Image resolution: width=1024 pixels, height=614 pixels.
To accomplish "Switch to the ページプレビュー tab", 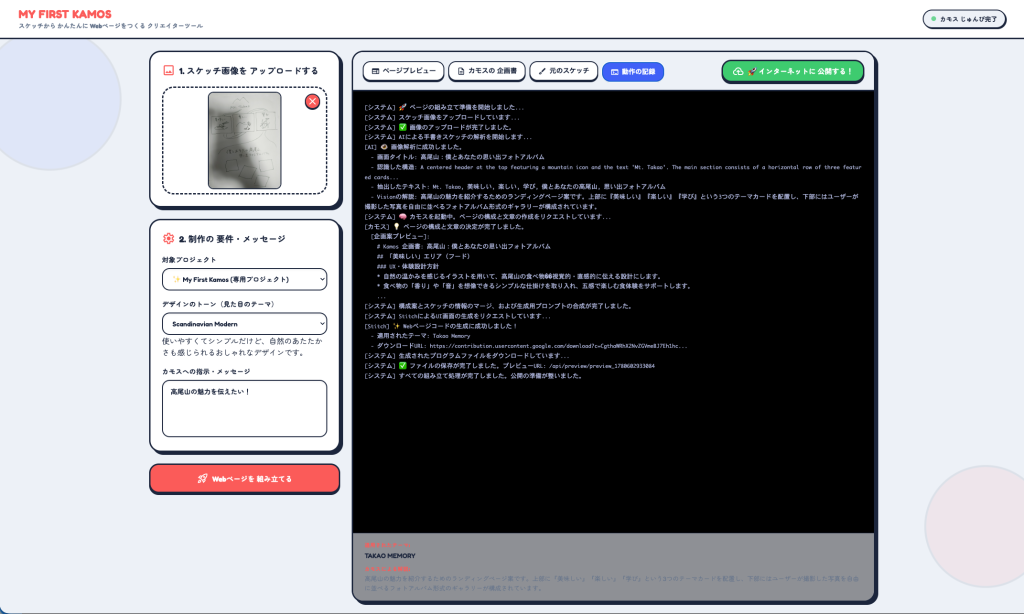I will click(x=404, y=71).
